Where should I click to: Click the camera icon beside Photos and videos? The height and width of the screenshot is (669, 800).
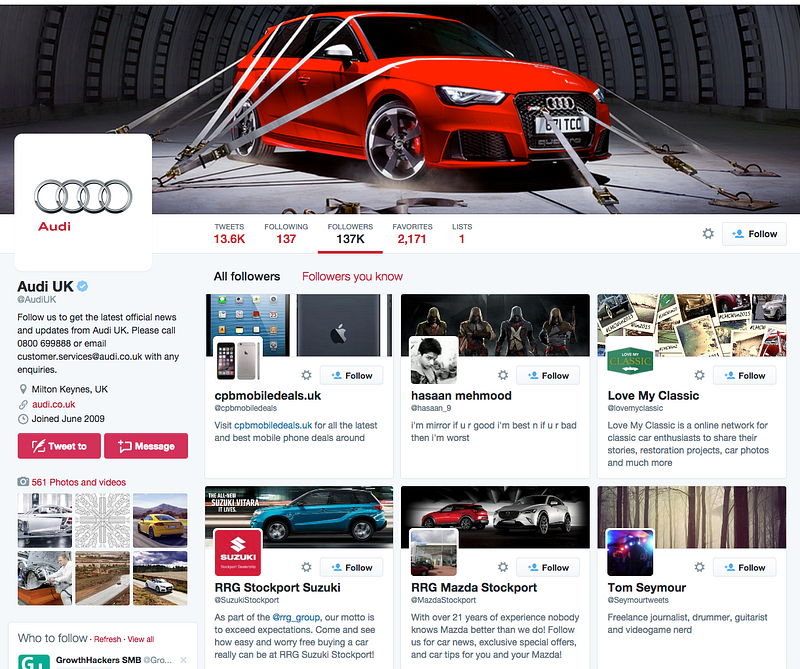click(x=23, y=482)
